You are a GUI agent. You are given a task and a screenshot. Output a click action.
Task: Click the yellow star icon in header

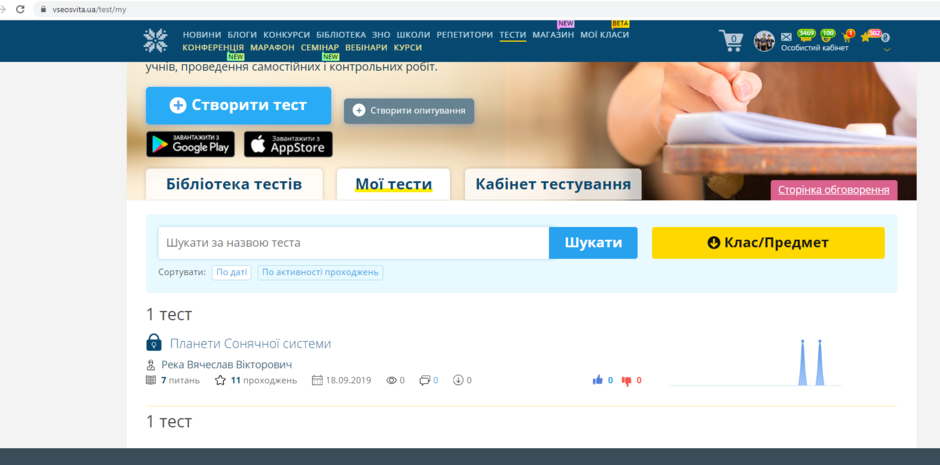[x=866, y=37]
